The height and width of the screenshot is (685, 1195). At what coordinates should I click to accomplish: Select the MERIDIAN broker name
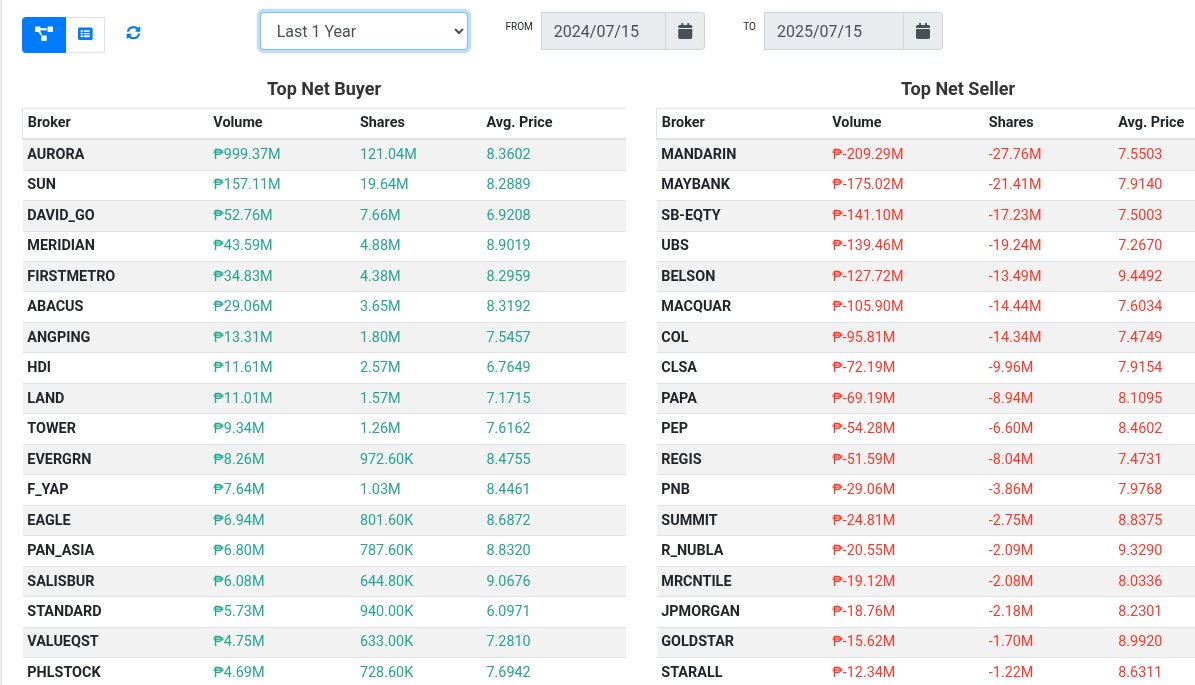tap(61, 245)
